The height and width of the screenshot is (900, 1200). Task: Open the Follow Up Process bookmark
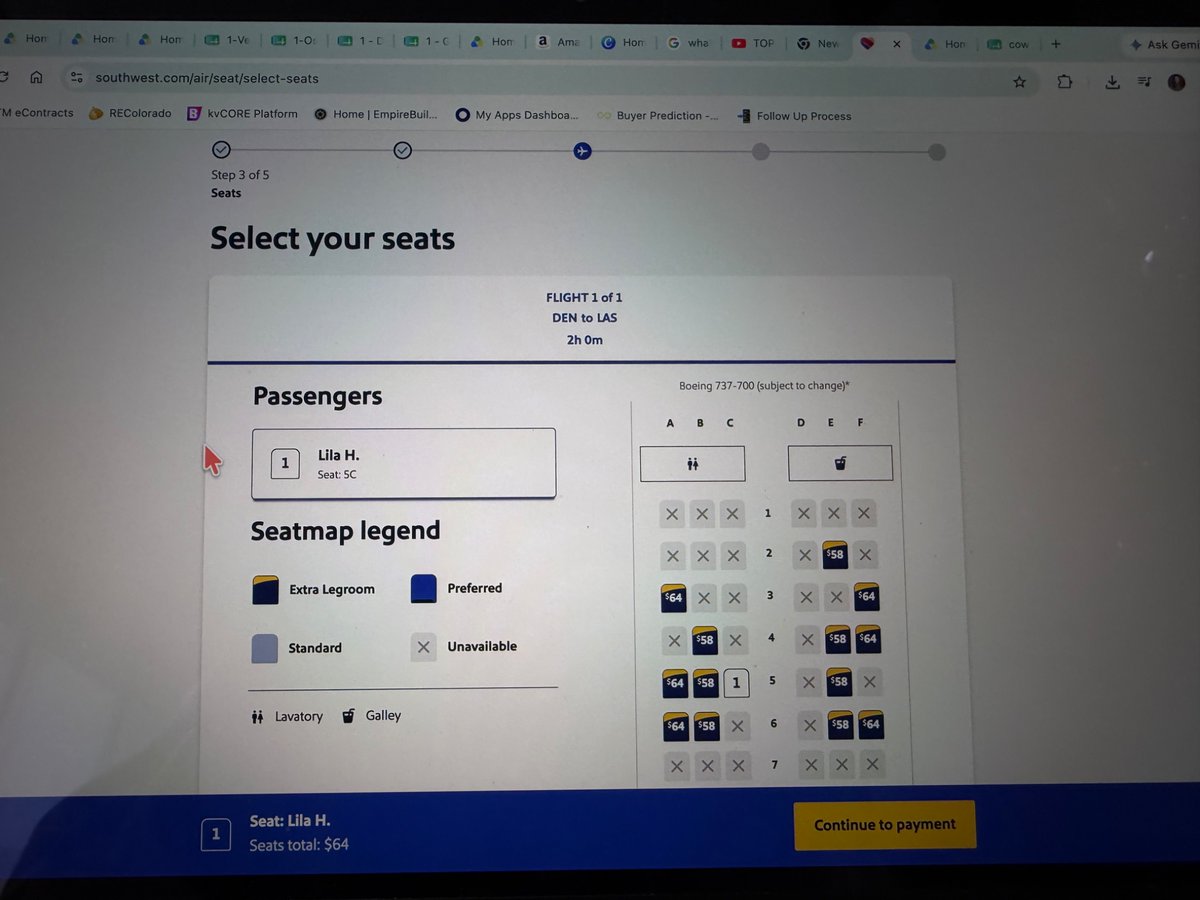click(x=794, y=116)
